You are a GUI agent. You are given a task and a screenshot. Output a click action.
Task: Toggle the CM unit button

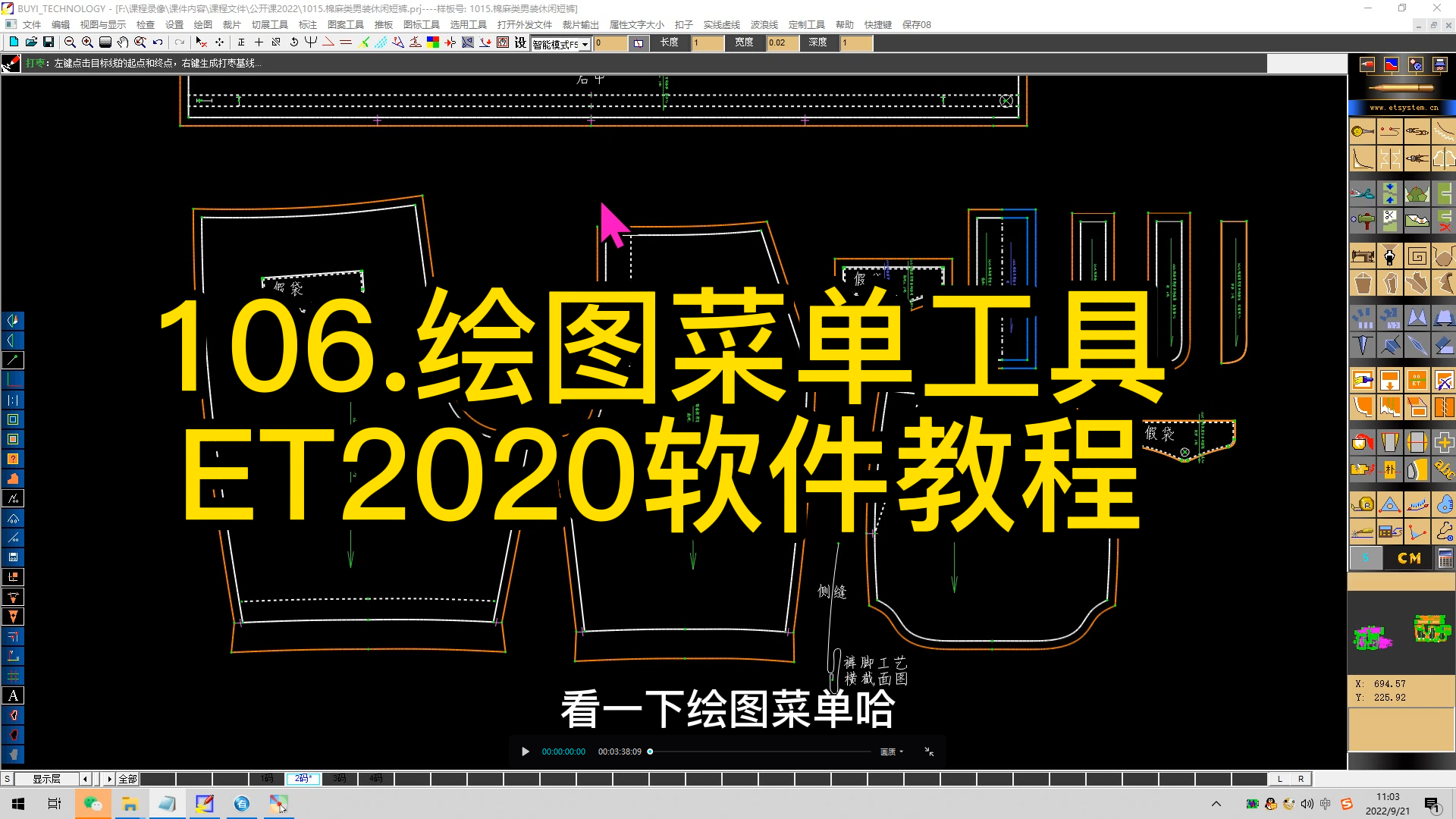[1409, 559]
